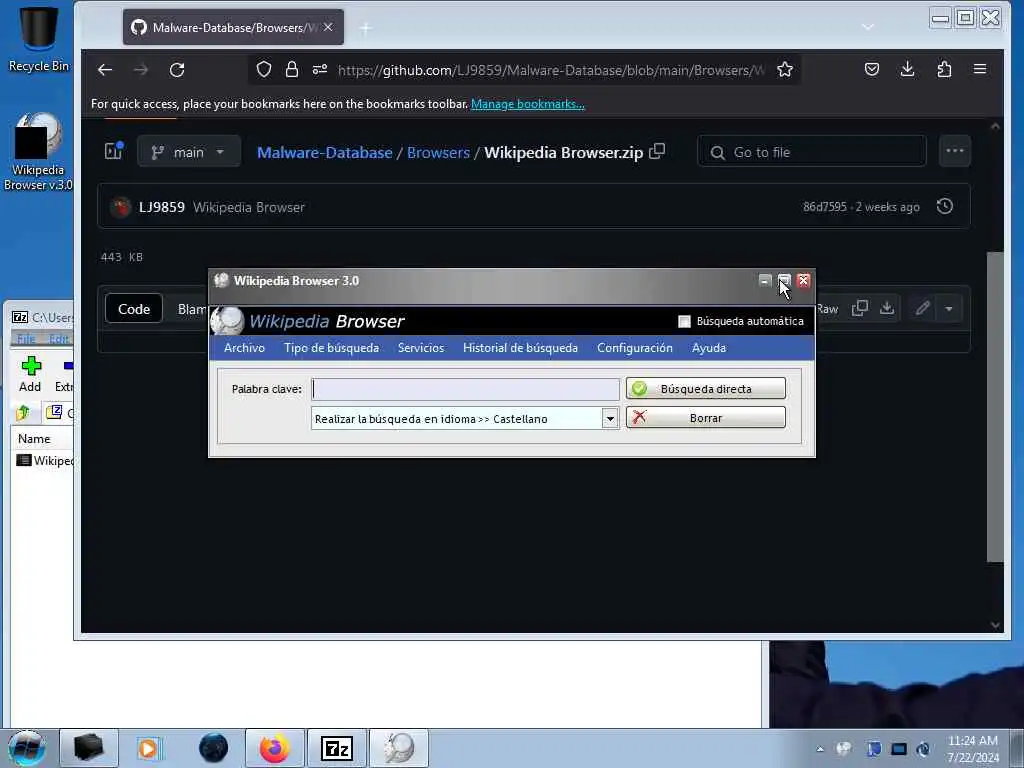1024x768 pixels.
Task: Click the Wikipedia Browser taskbar icon
Action: (399, 748)
